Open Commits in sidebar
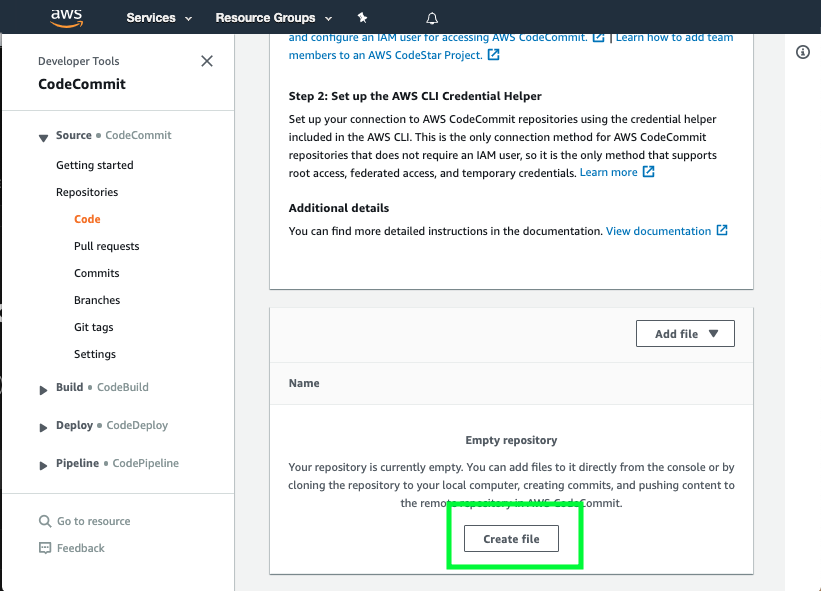 click(96, 273)
